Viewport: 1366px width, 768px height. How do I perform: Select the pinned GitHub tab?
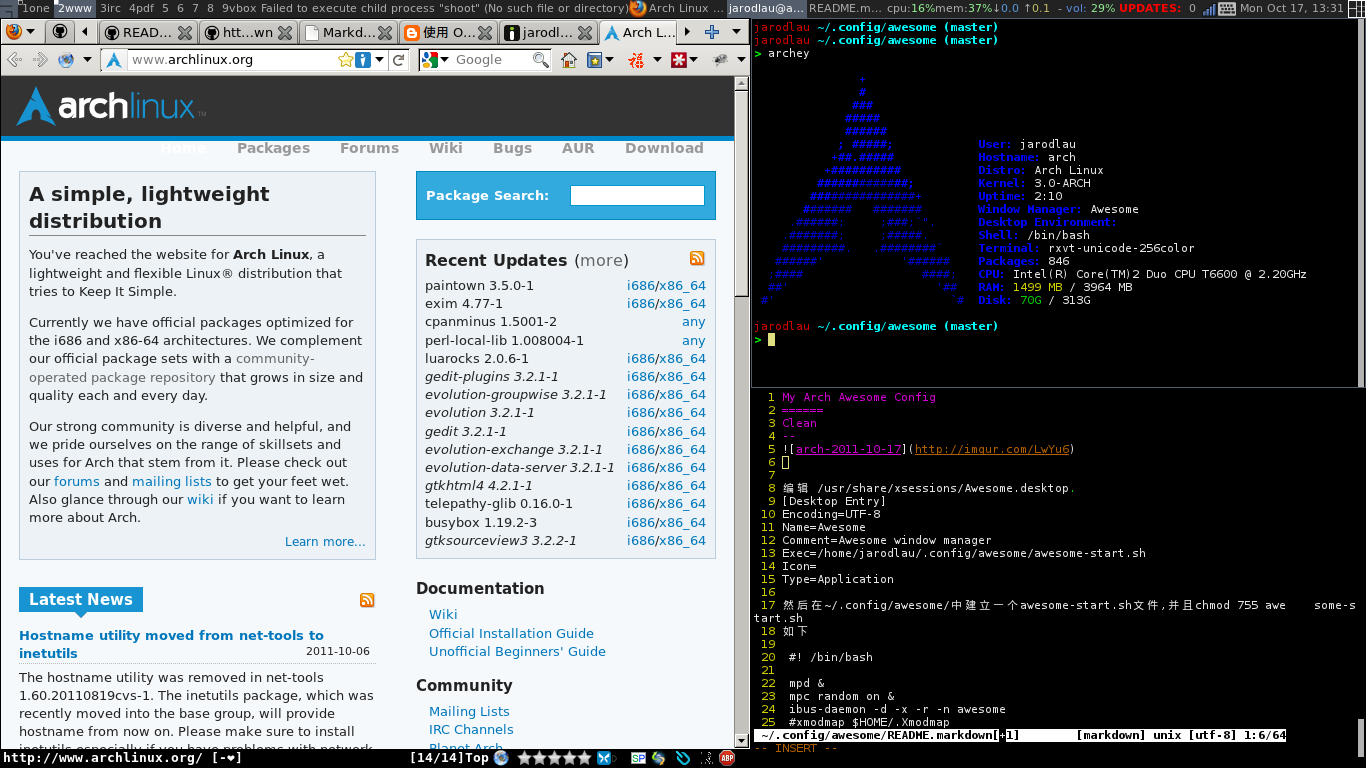[x=59, y=32]
